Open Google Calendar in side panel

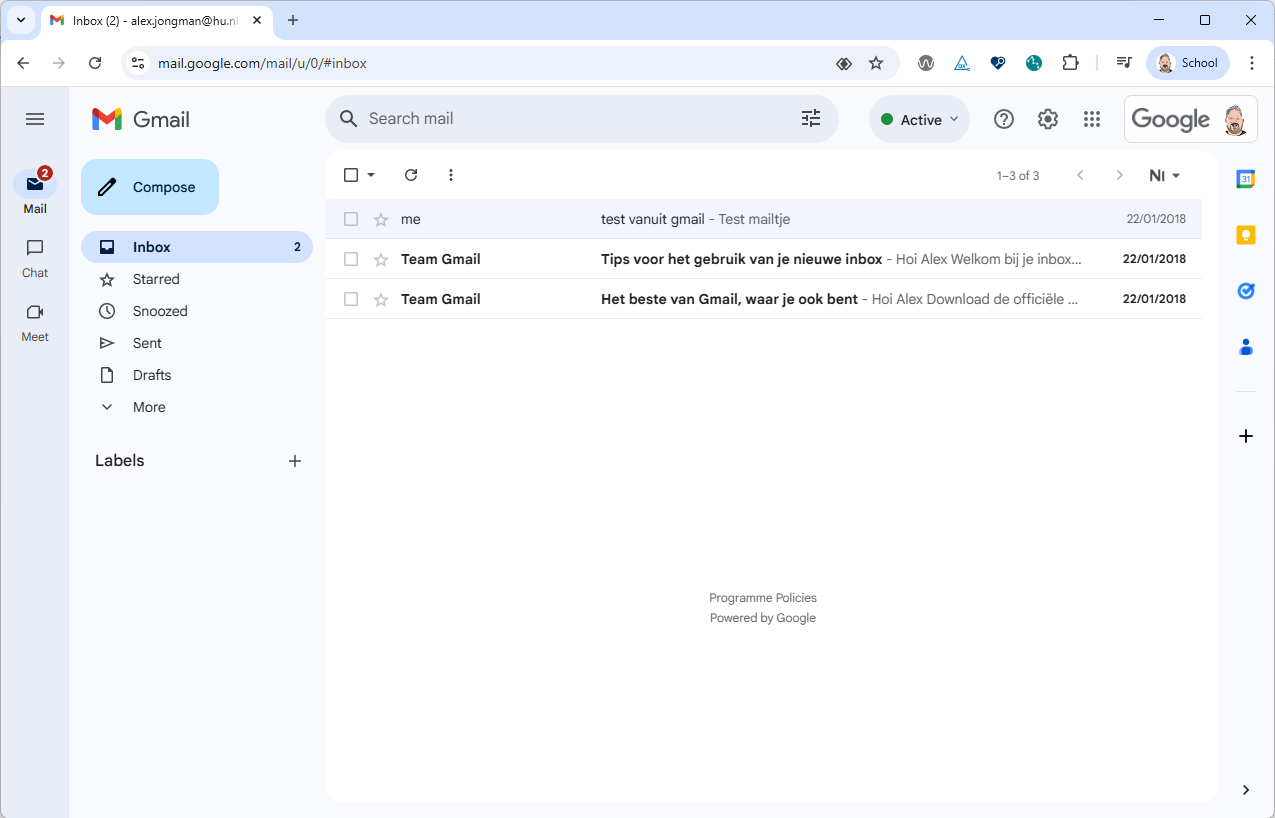click(x=1245, y=179)
